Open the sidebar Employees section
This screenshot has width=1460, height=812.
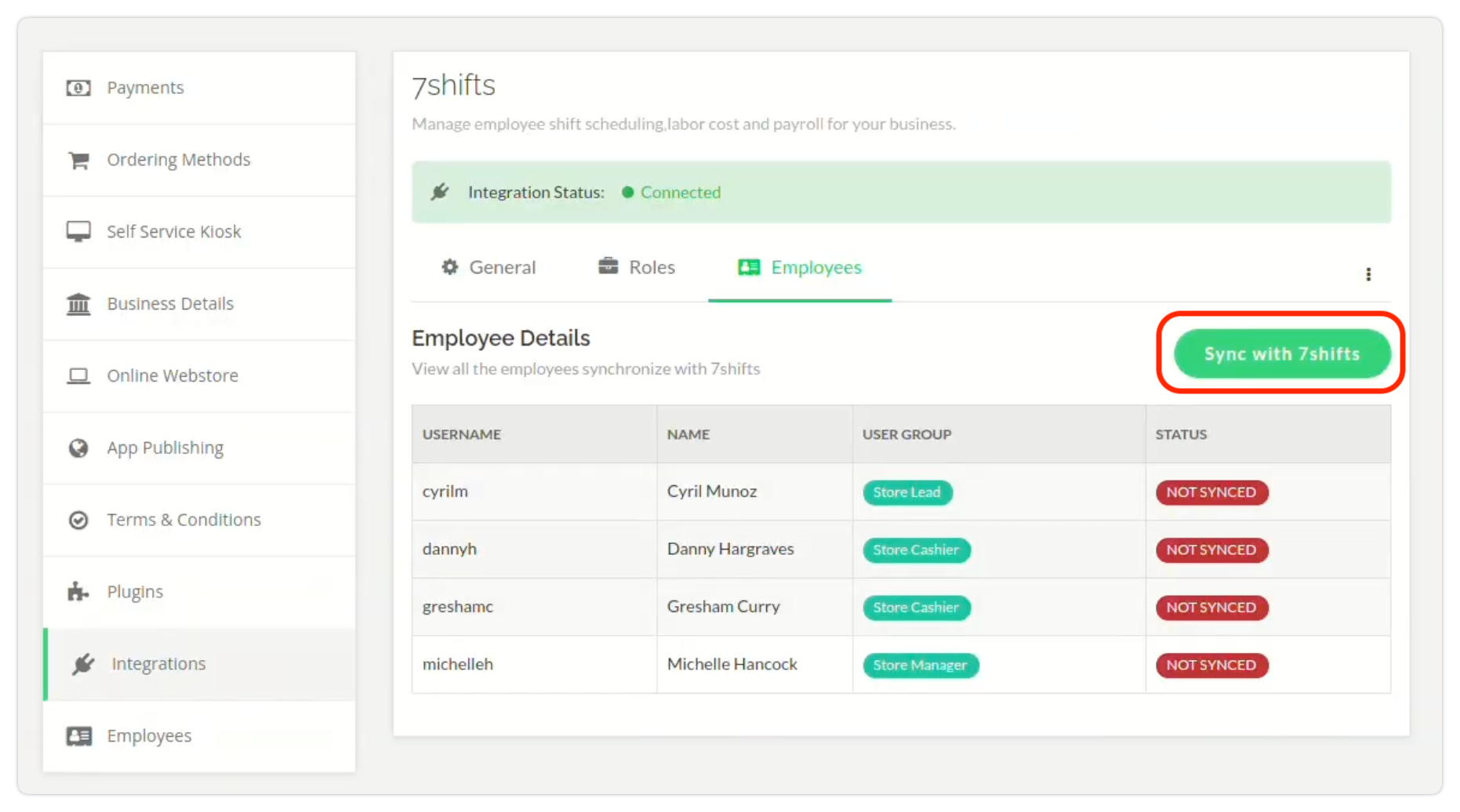(199, 736)
